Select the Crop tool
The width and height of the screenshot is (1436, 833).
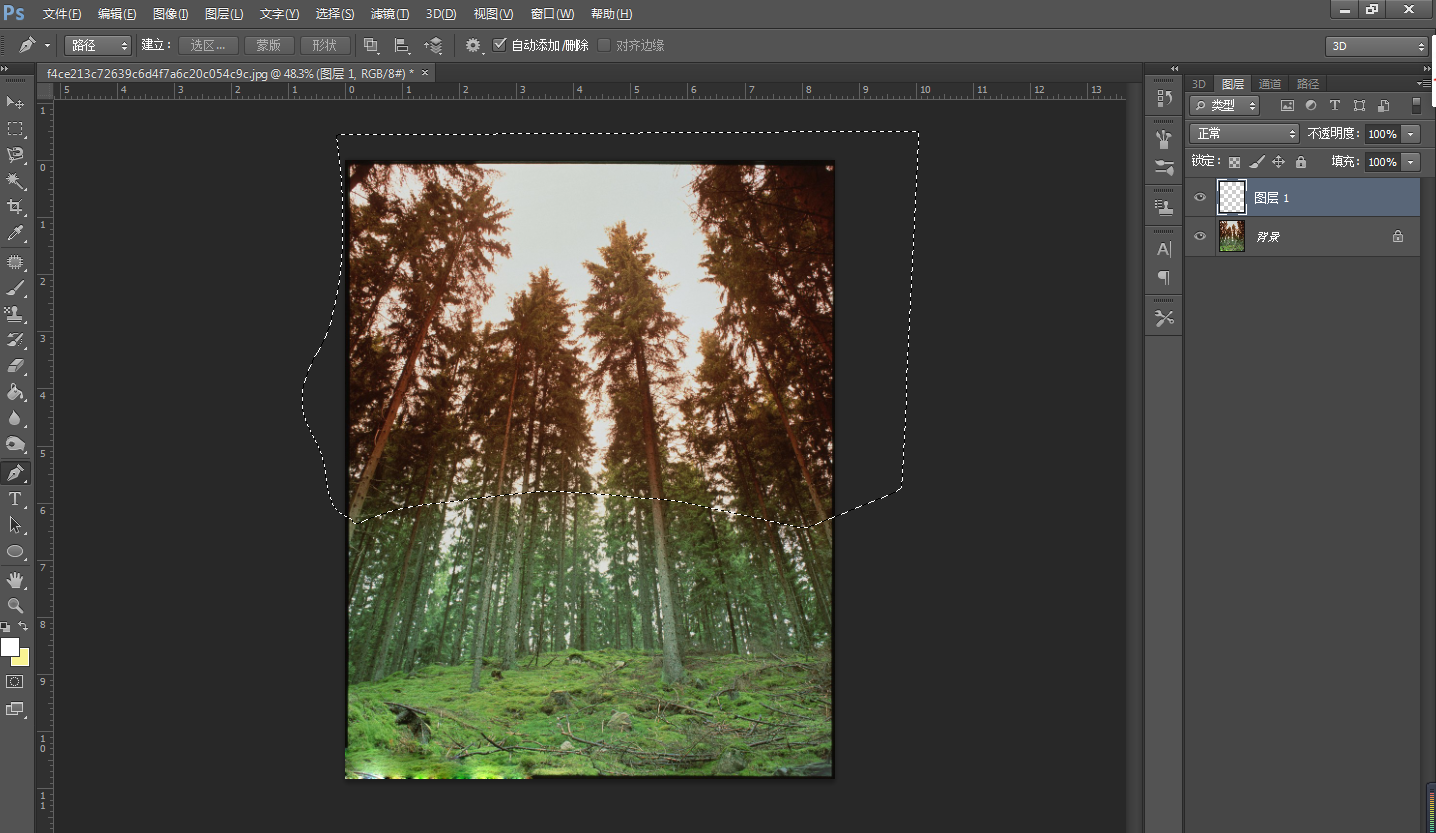coord(15,207)
